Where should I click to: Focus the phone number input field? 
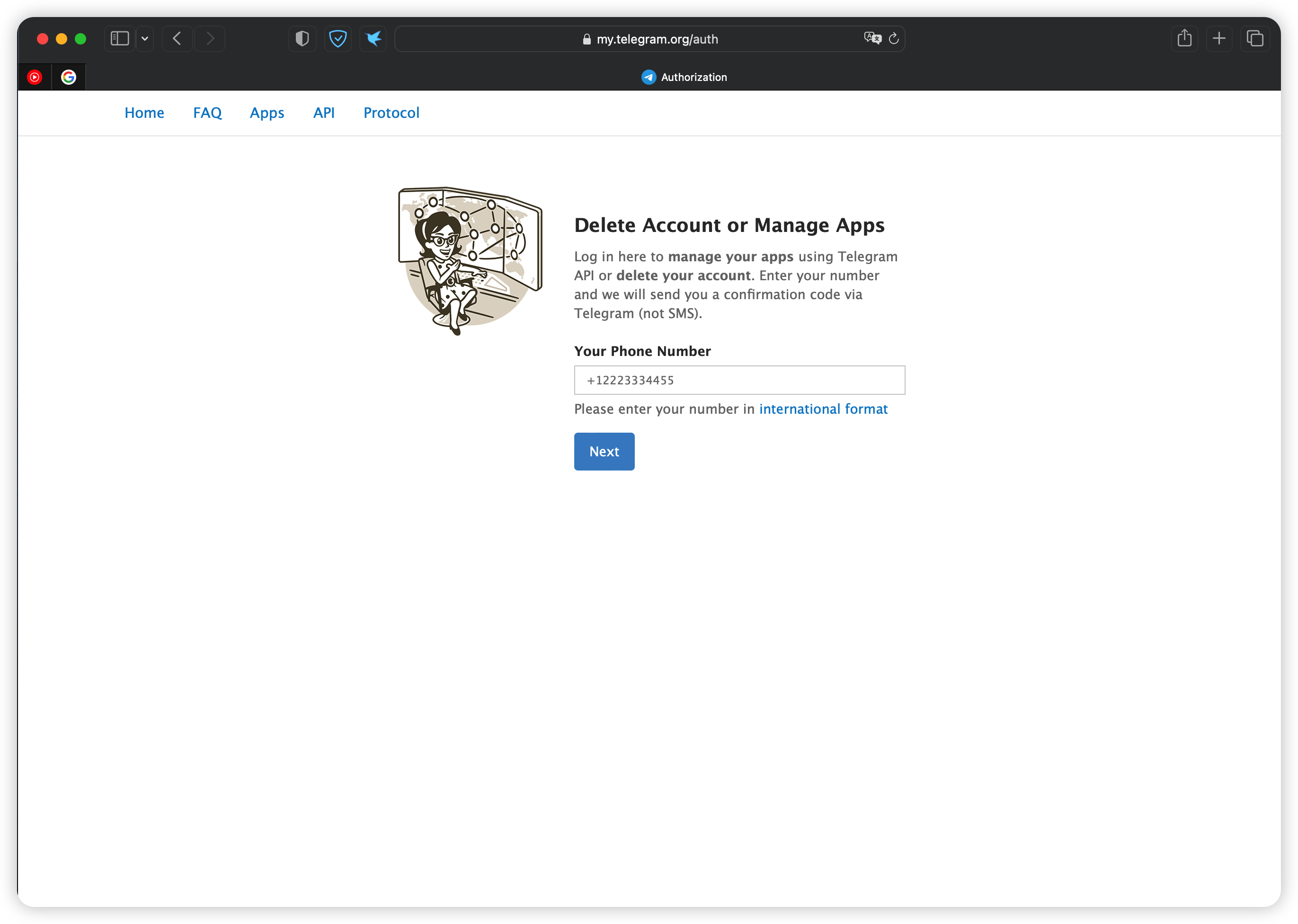[x=739, y=380]
